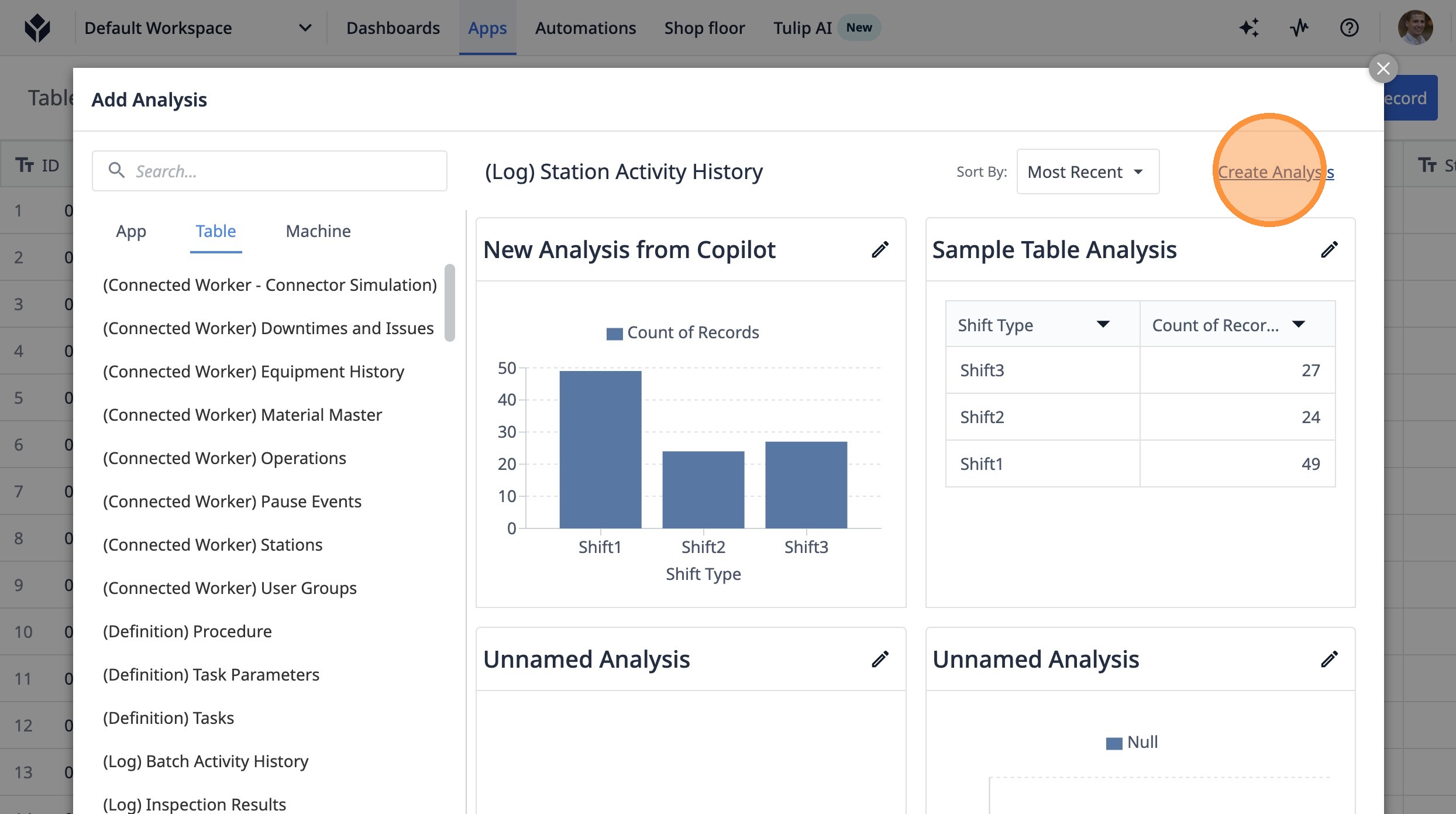1456x814 pixels.
Task: Click pencil icon on first Unnamed Analysis
Action: coord(880,660)
